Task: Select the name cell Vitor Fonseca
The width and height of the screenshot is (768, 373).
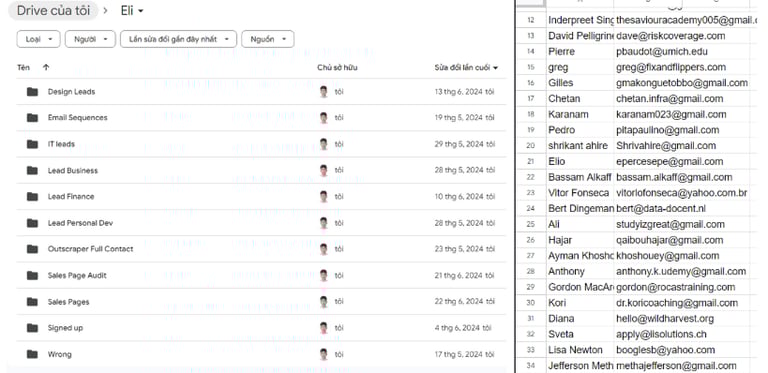Action: point(580,193)
